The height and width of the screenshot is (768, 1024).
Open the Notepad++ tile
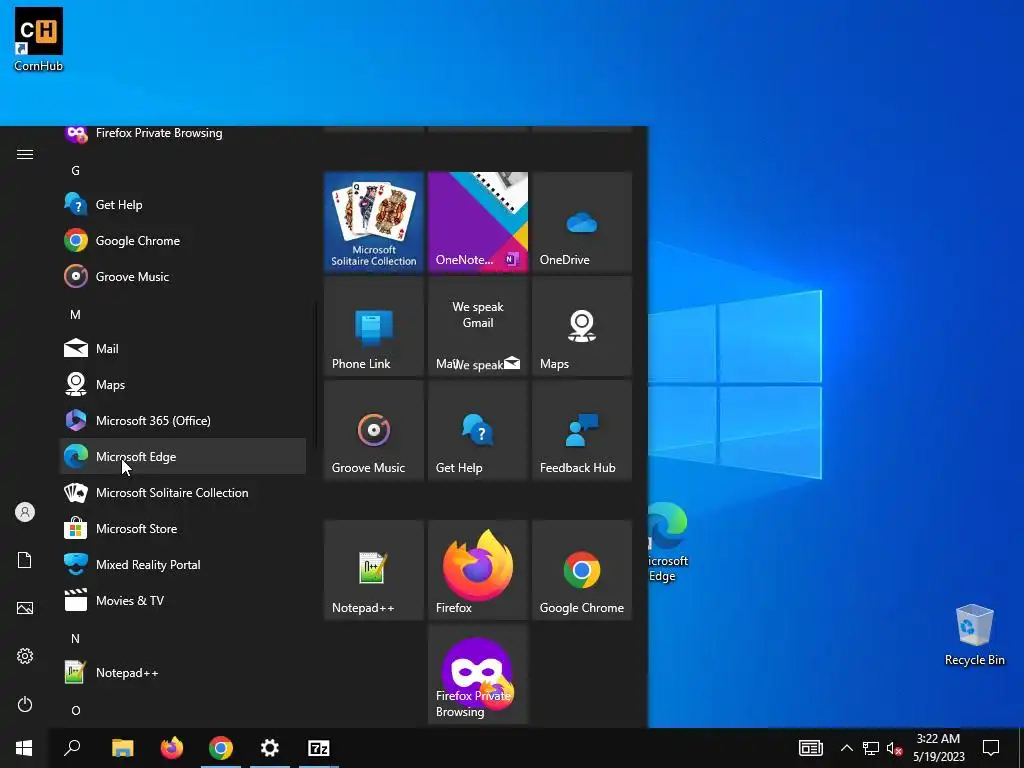(374, 570)
